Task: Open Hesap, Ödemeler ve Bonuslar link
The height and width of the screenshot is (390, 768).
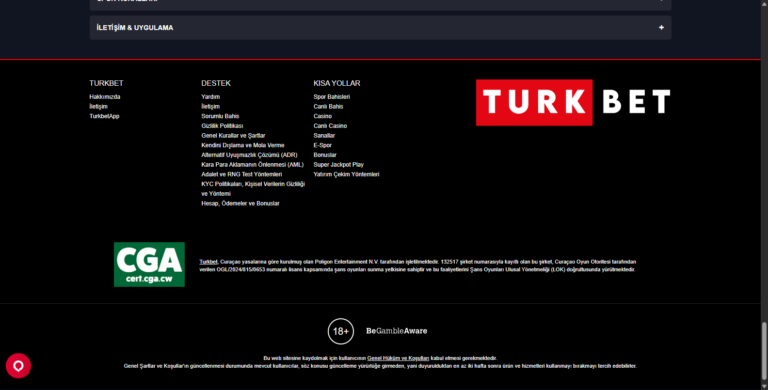Action: click(x=240, y=203)
